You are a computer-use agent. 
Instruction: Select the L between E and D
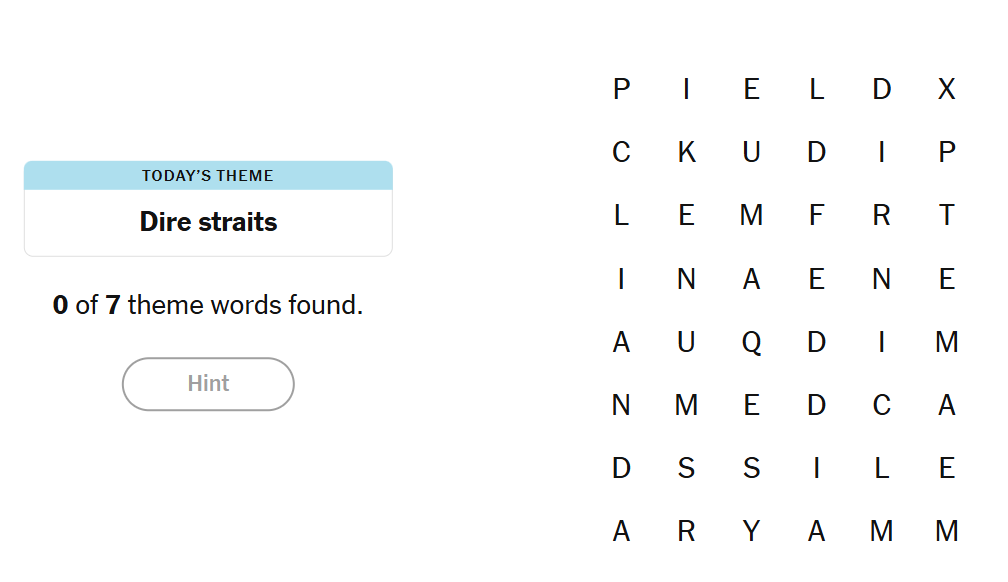[x=816, y=89]
